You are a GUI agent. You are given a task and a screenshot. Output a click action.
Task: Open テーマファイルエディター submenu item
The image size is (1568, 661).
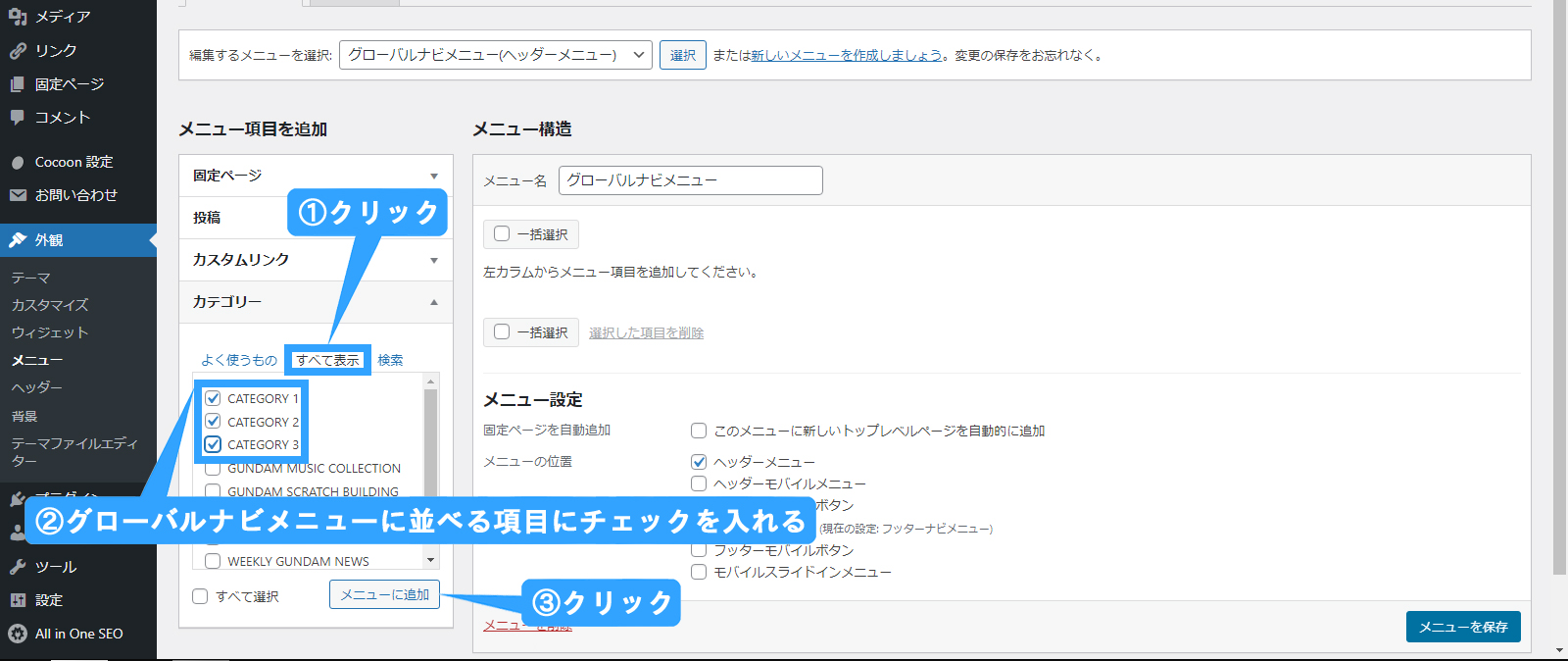tap(74, 452)
